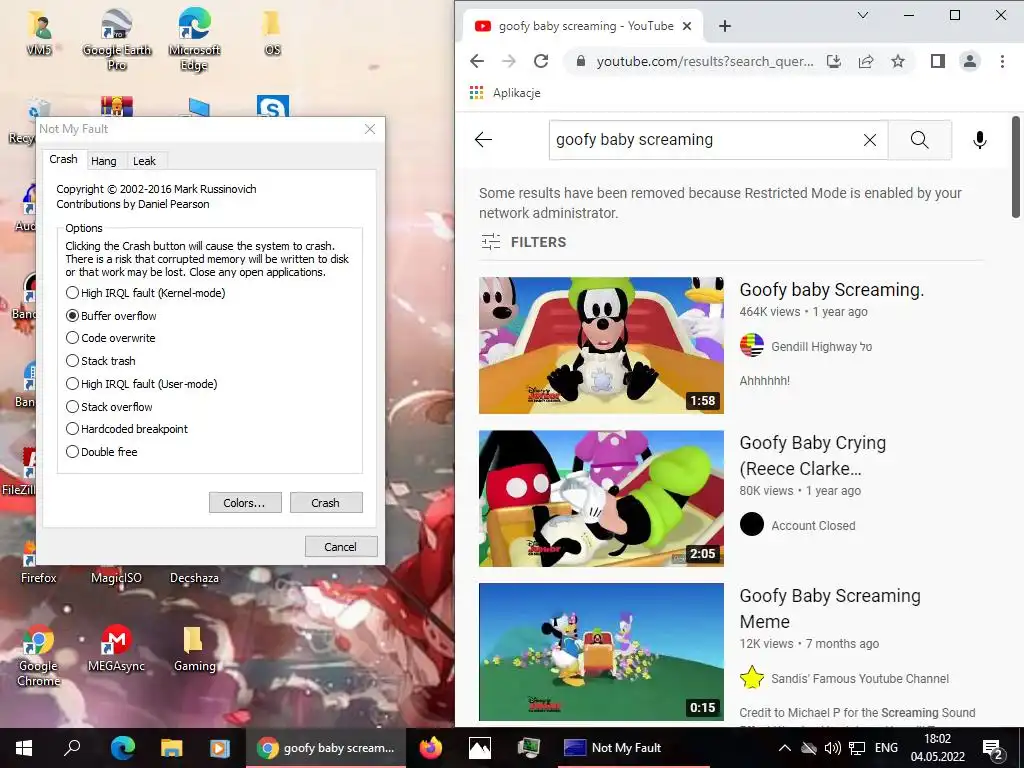Click the Crash button in the dialog

click(x=326, y=503)
